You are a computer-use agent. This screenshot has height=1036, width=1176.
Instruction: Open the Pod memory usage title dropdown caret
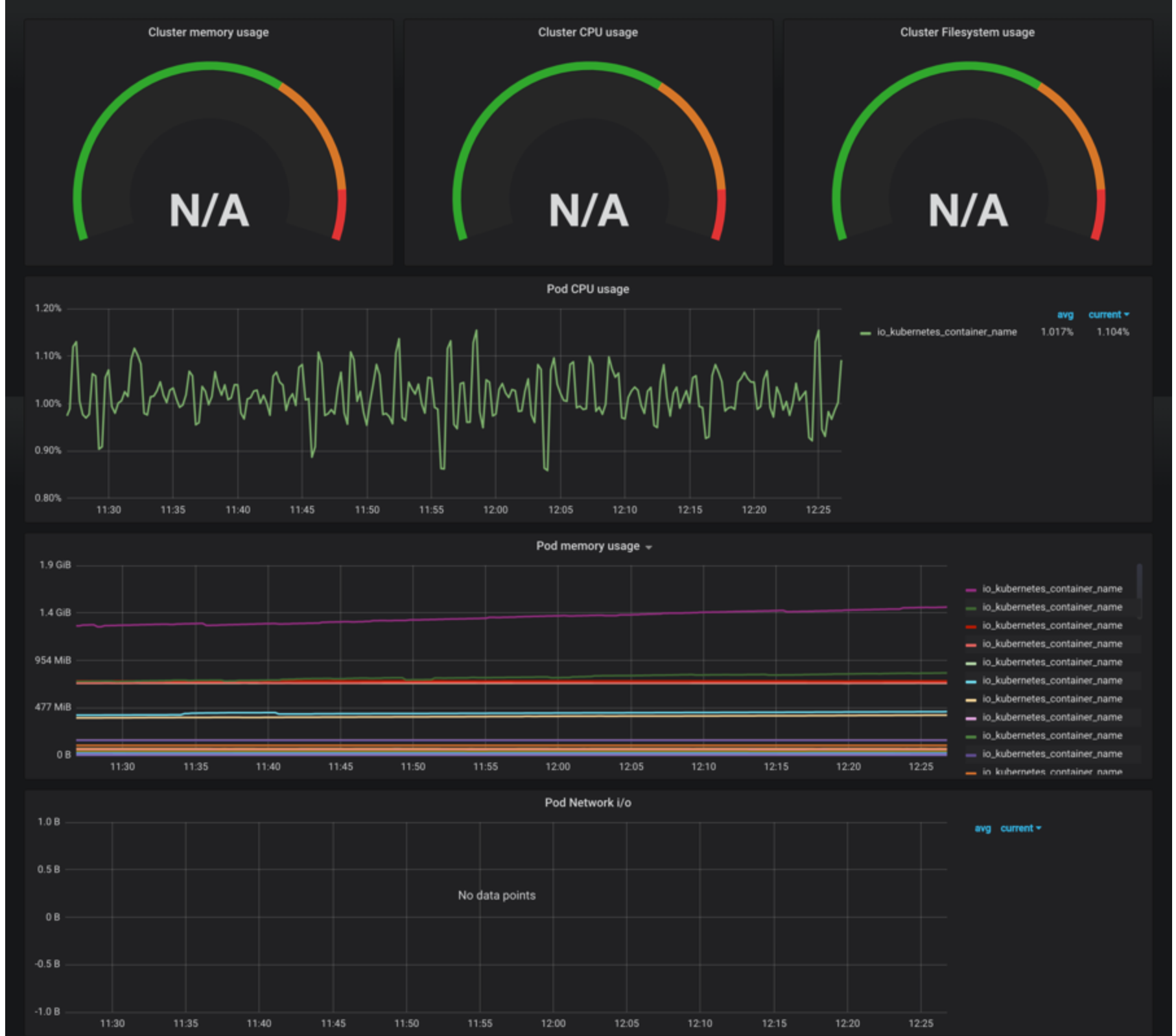(649, 547)
